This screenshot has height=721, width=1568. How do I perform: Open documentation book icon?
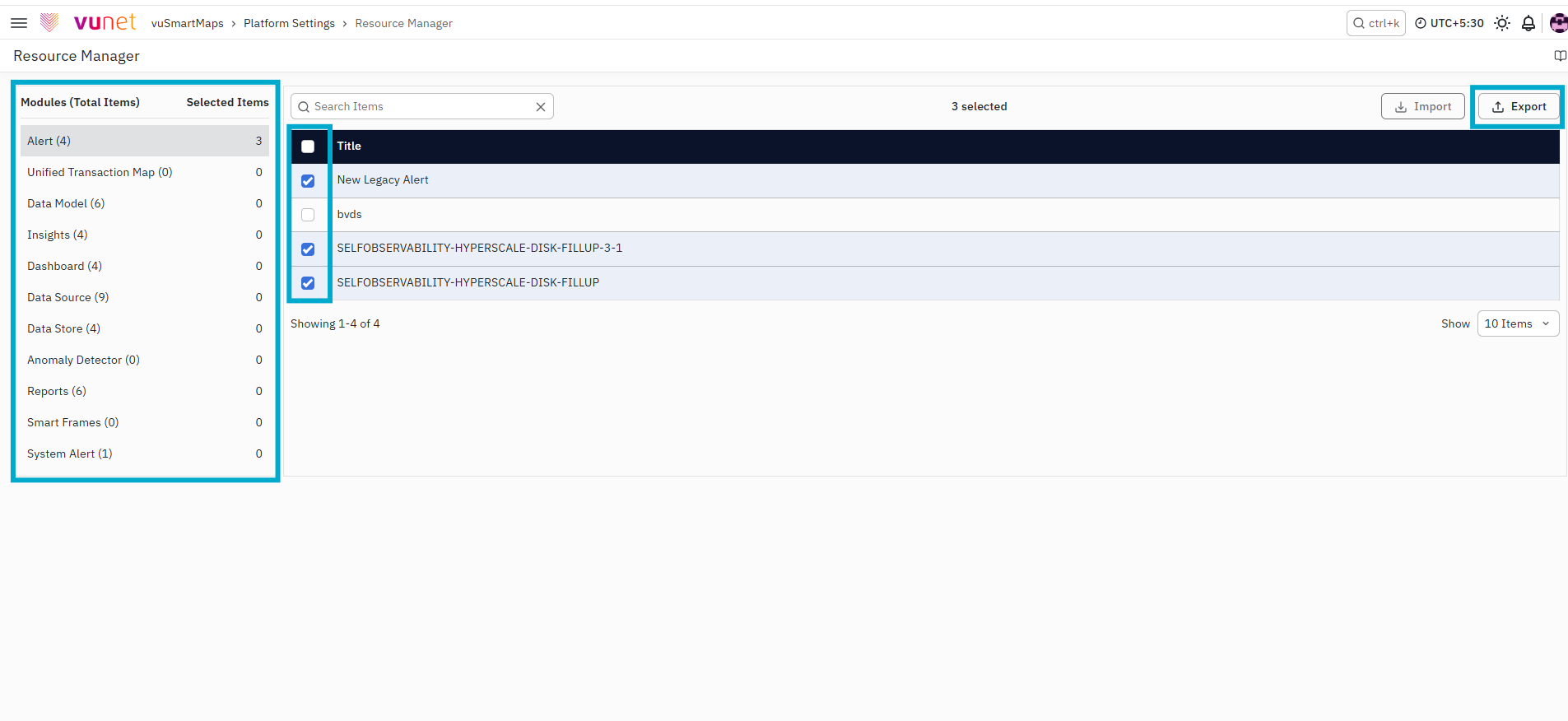tap(1560, 56)
